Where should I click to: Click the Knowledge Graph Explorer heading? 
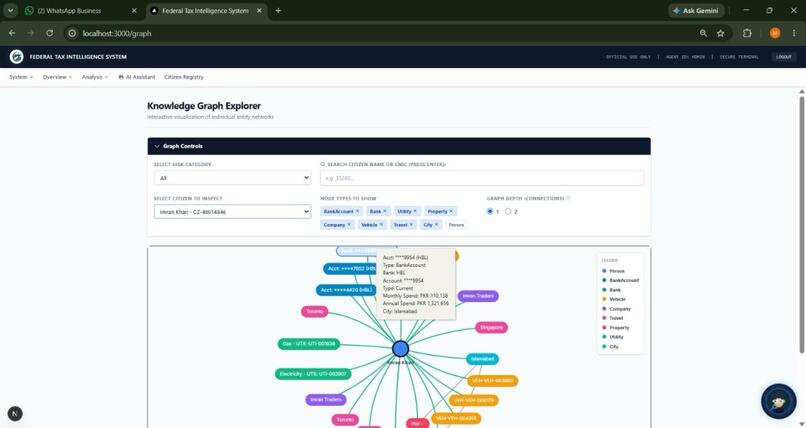point(204,106)
